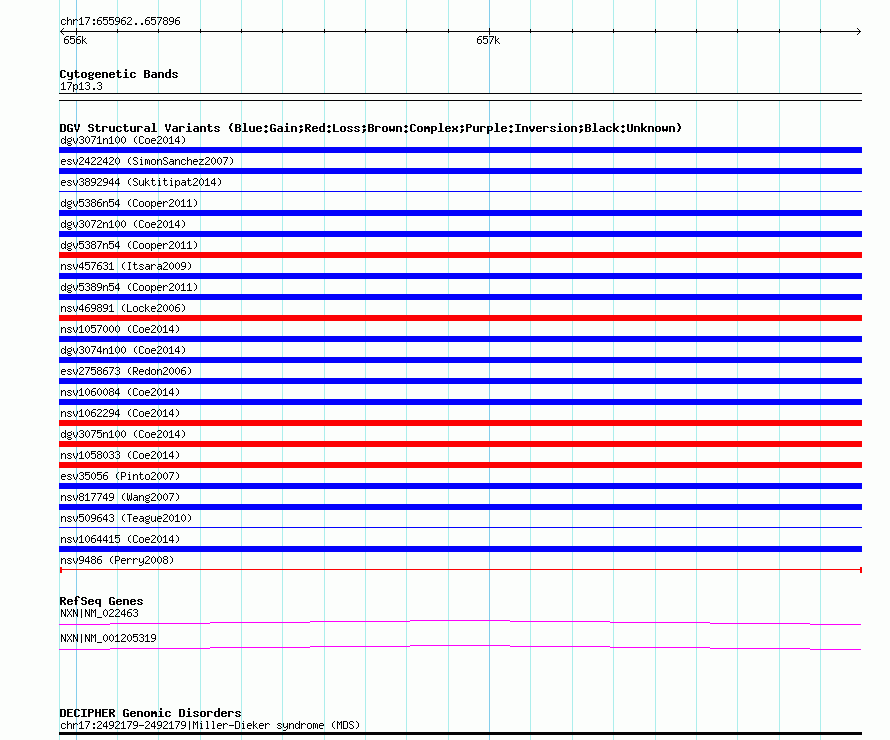This screenshot has width=890, height=740.
Task: Open gene label NXN|NM_022463
Action: [x=99, y=613]
